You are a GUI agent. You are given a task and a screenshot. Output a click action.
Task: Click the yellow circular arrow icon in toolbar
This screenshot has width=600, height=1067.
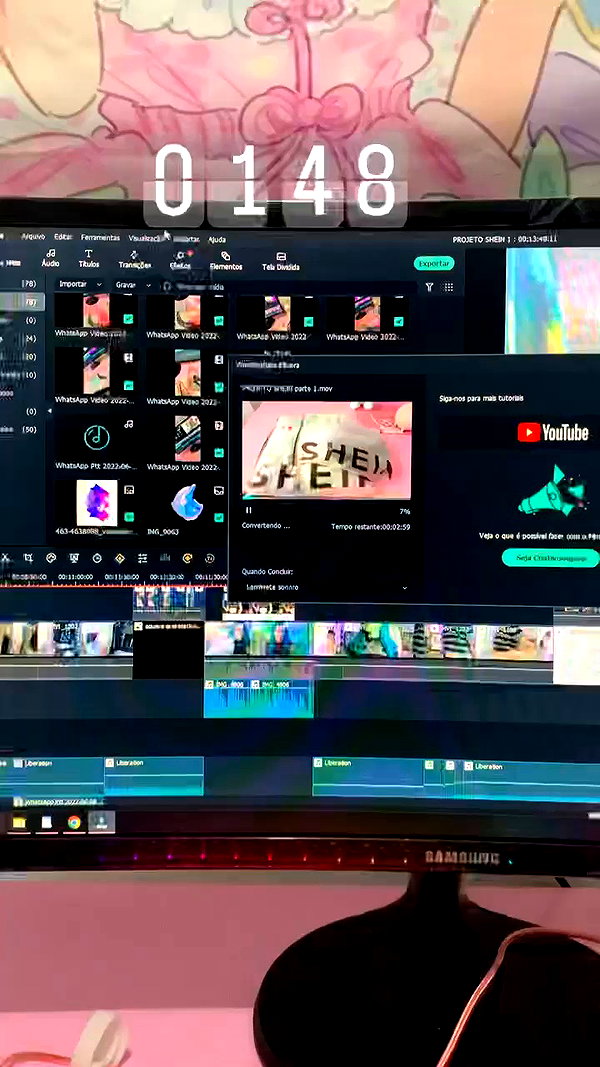[x=187, y=558]
